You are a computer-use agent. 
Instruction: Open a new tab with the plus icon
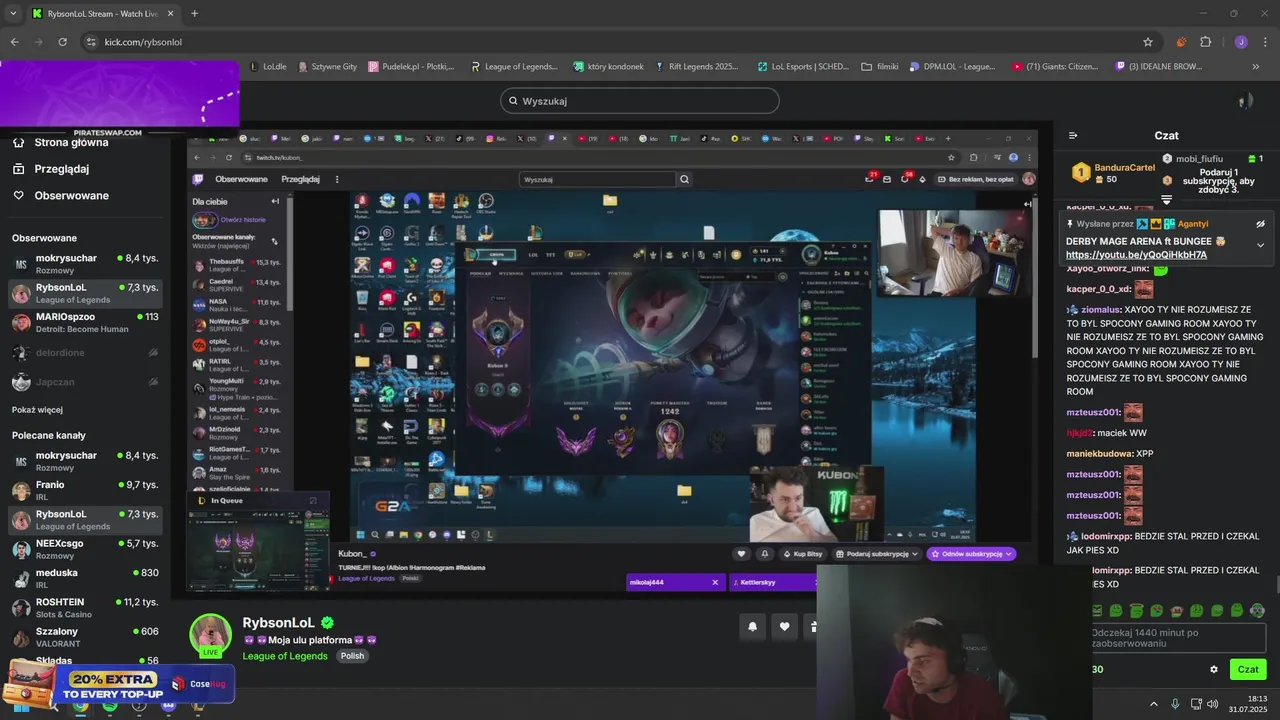pos(194,14)
